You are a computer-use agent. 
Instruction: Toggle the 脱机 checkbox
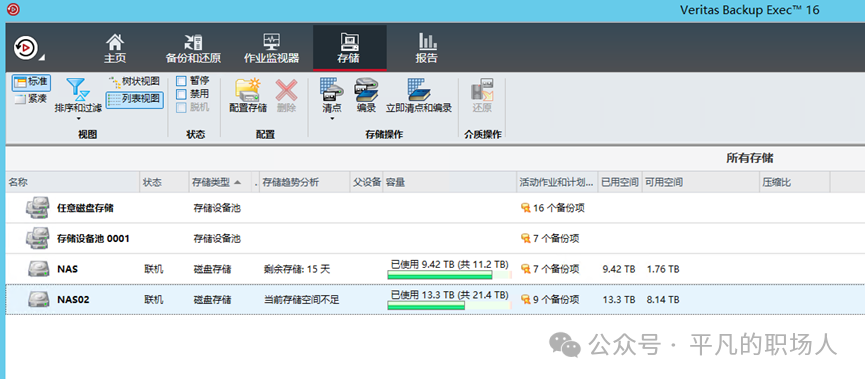click(x=181, y=108)
